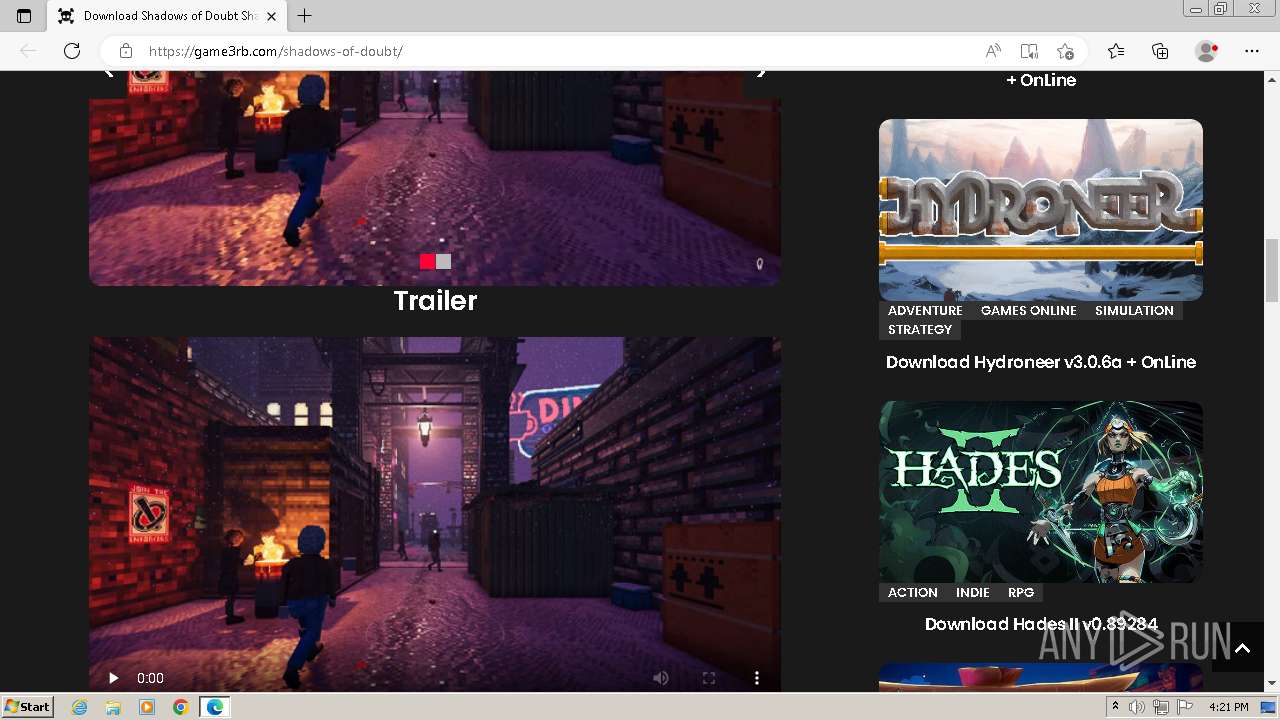Open the ADVENTURE category tag

tap(925, 311)
